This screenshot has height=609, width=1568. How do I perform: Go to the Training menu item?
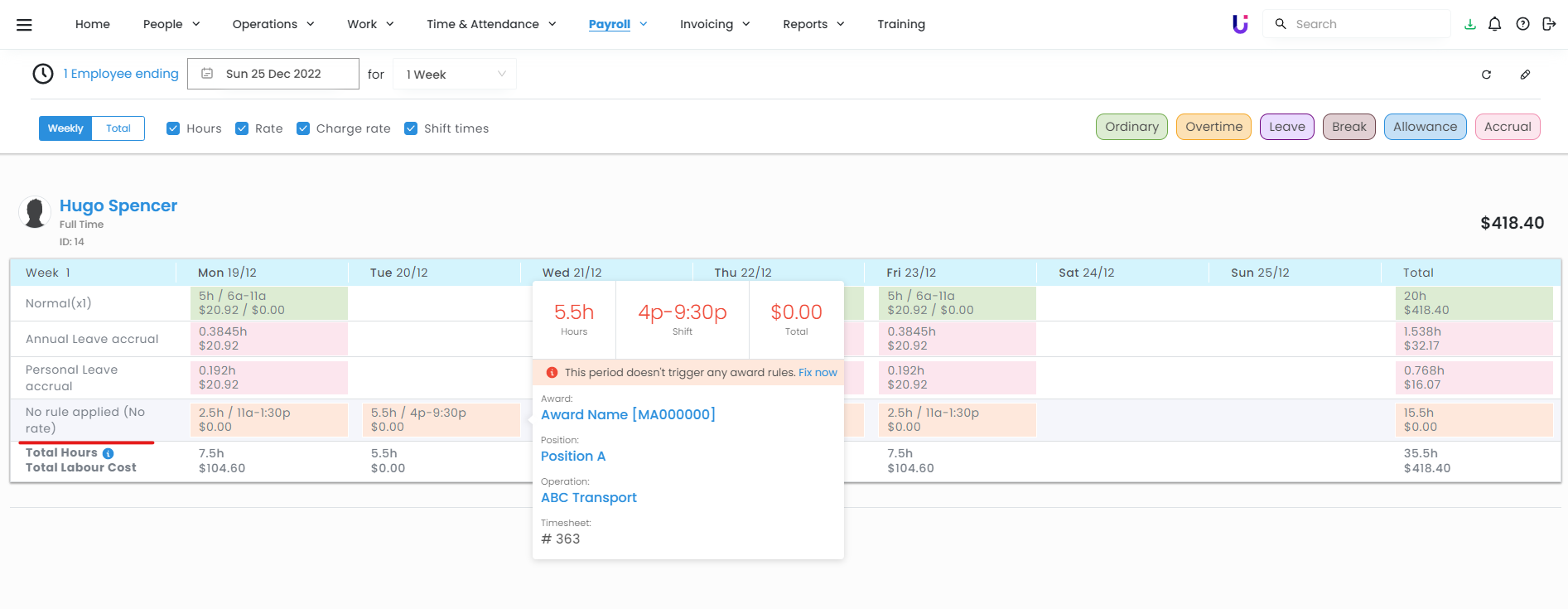click(901, 24)
